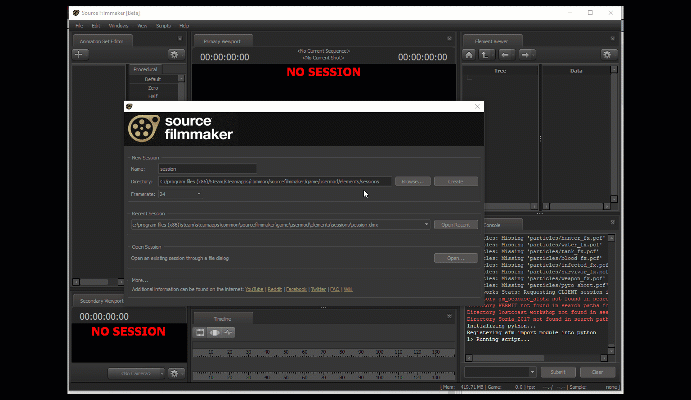Click the session Name input field
Image resolution: width=691 pixels, height=400 pixels.
(207, 169)
